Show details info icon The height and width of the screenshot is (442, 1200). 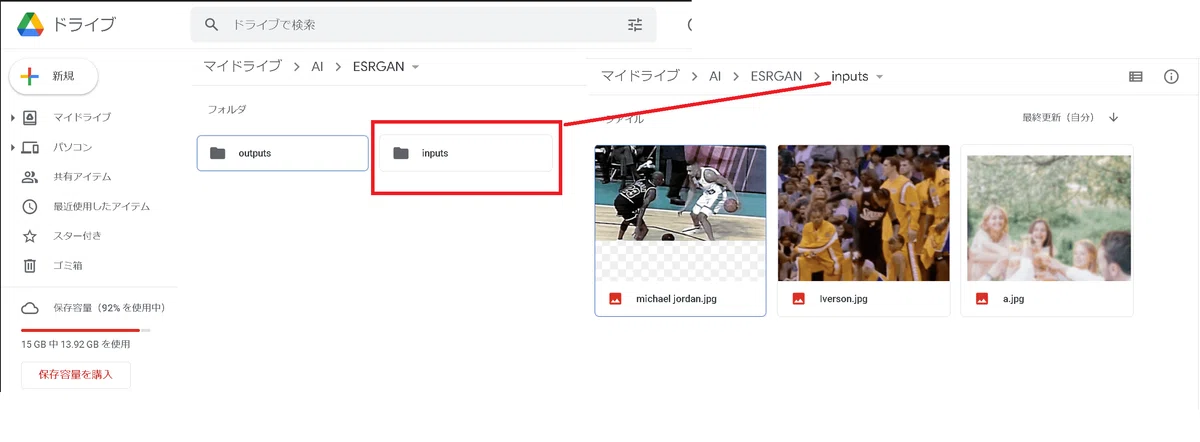[1171, 76]
